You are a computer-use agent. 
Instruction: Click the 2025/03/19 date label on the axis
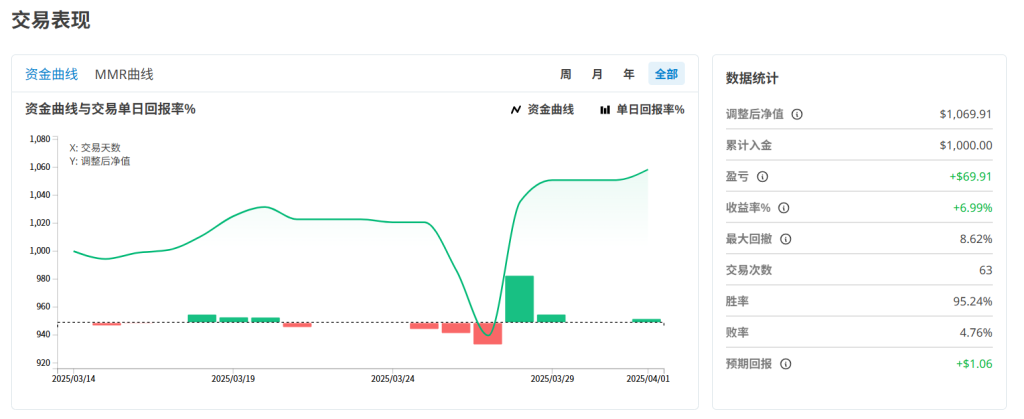coord(233,379)
